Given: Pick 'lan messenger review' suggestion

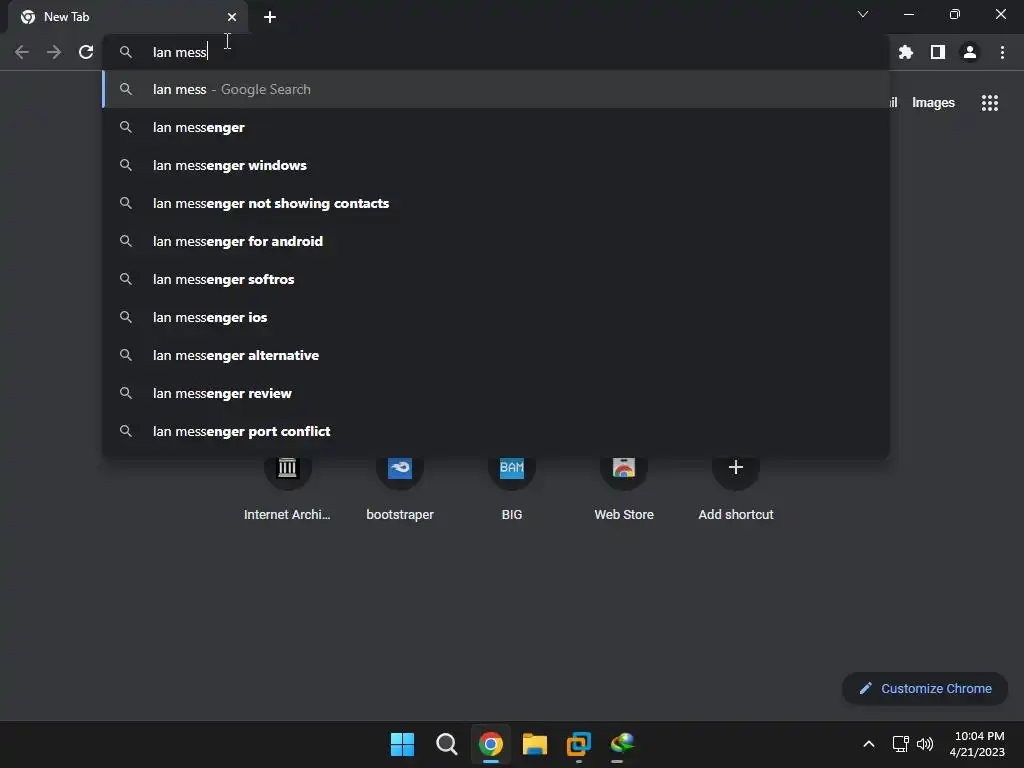Looking at the screenshot, I should (x=496, y=393).
